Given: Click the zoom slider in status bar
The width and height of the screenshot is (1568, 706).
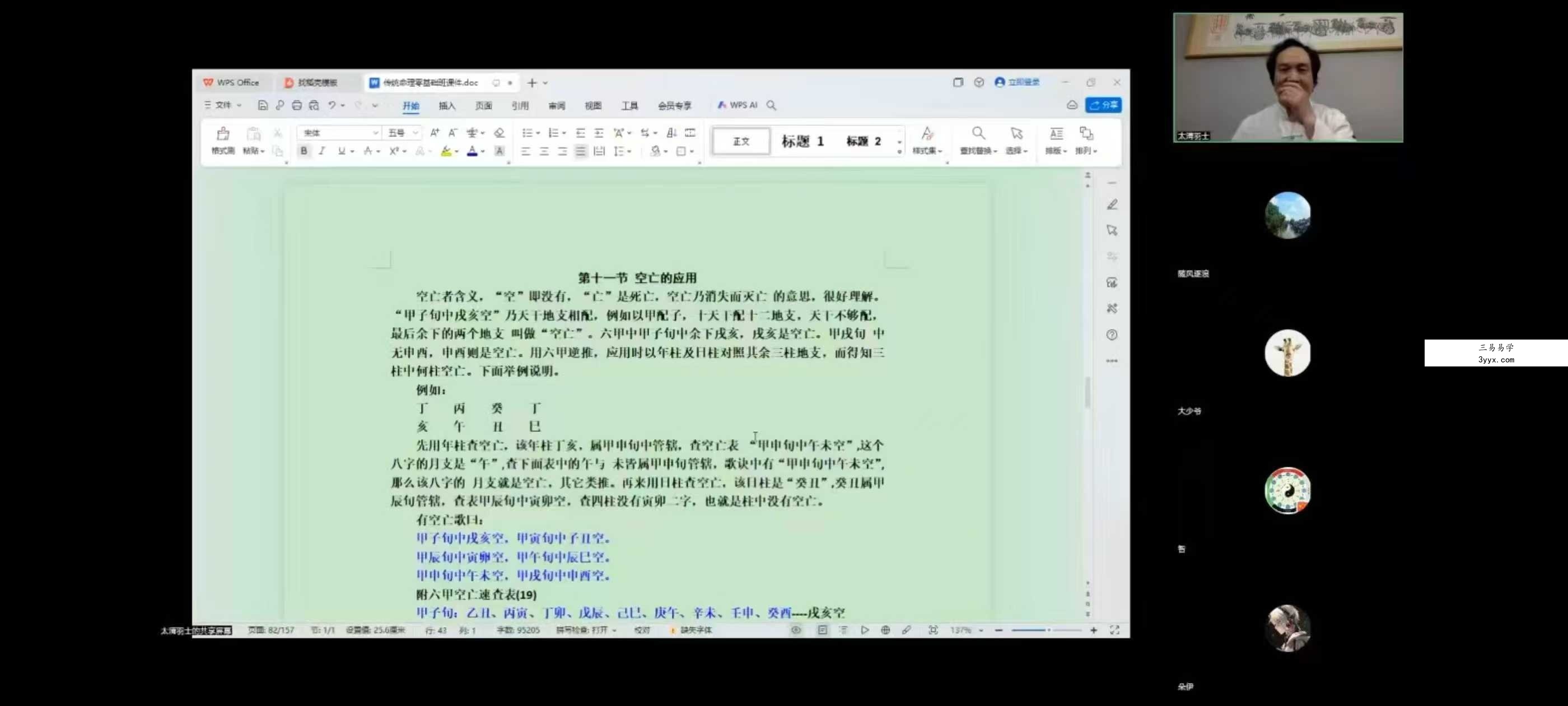Looking at the screenshot, I should [1046, 630].
